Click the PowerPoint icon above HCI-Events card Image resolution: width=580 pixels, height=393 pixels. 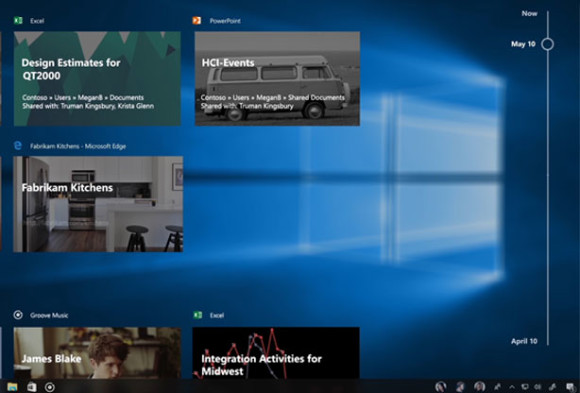pyautogui.click(x=197, y=21)
